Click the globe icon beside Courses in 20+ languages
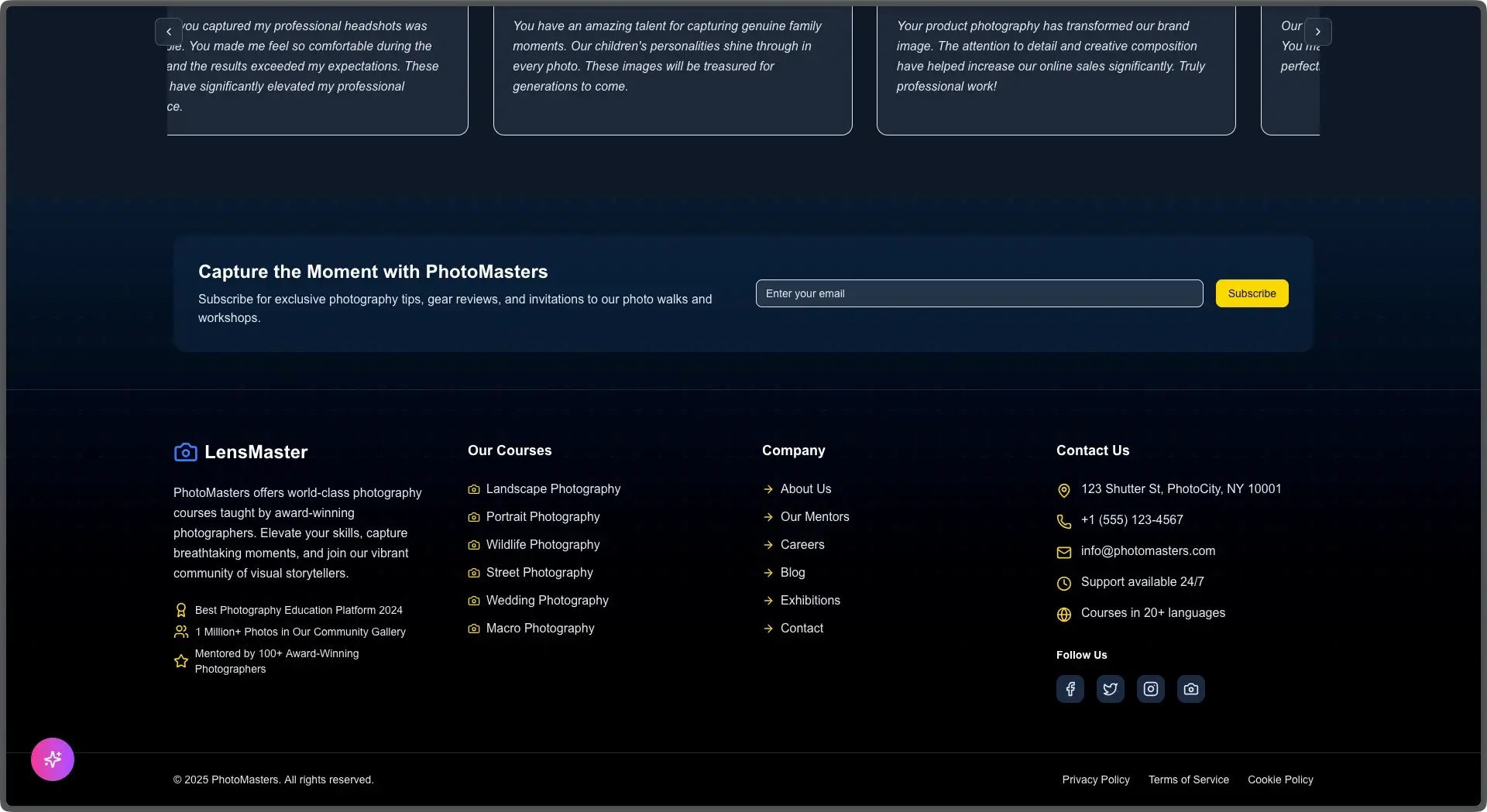The height and width of the screenshot is (812, 1487). click(1064, 615)
